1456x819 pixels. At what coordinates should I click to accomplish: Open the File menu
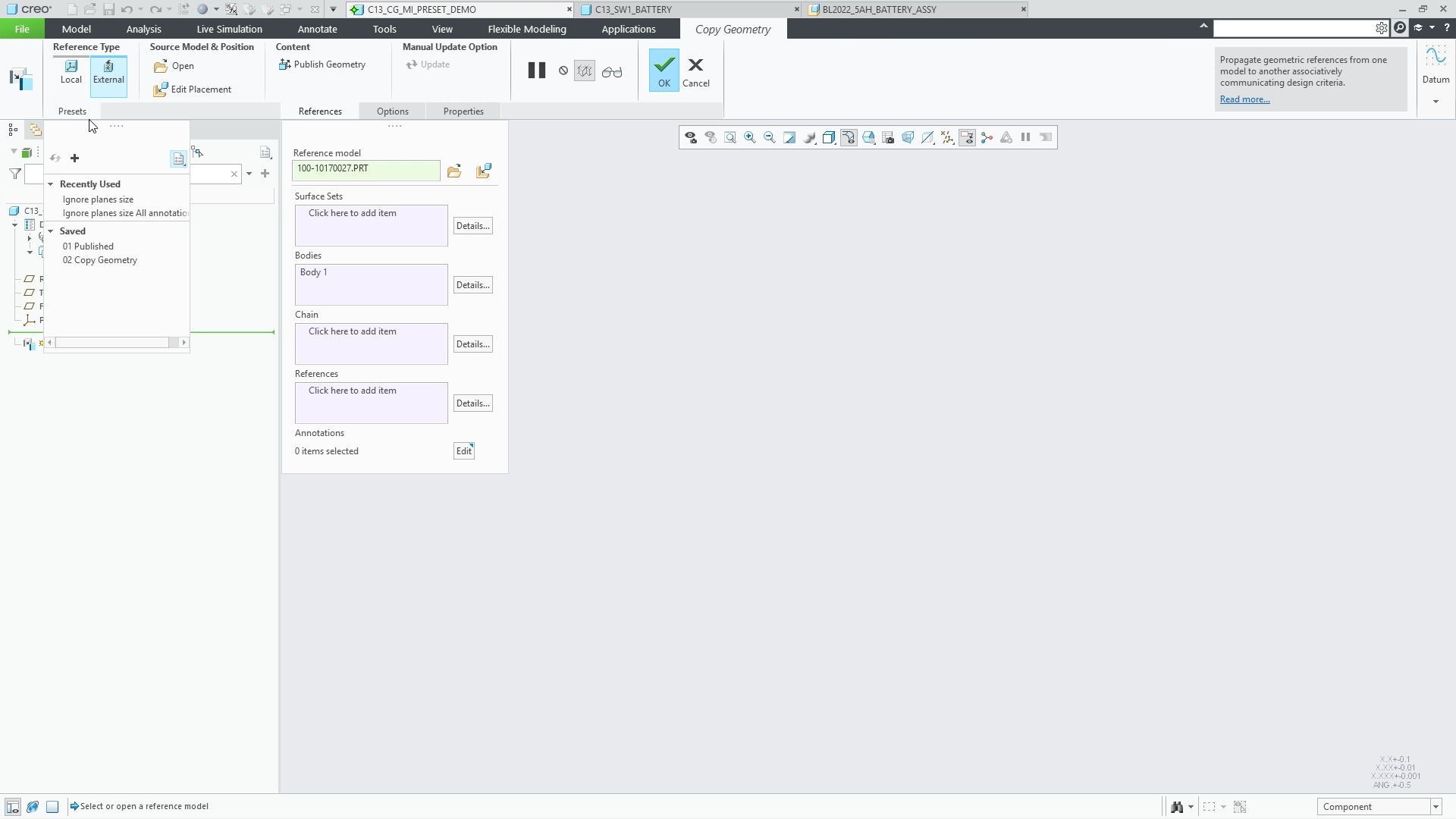(22, 29)
